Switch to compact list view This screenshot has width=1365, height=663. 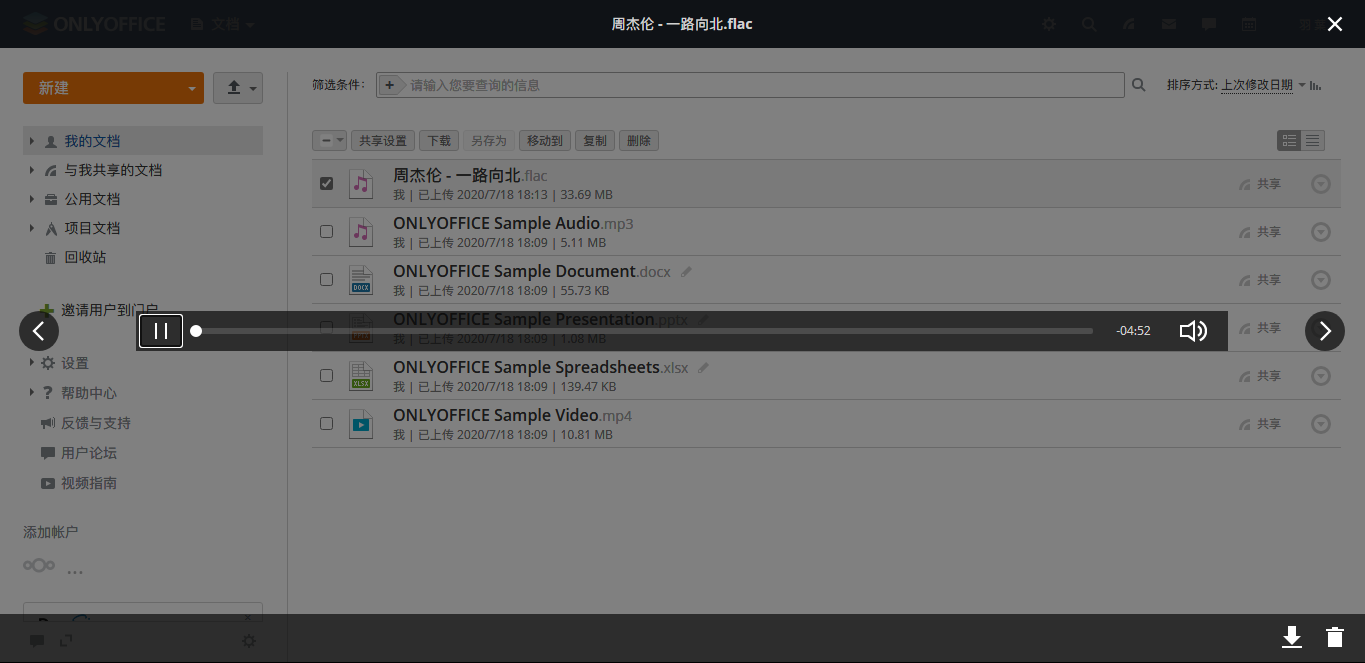tap(1313, 141)
